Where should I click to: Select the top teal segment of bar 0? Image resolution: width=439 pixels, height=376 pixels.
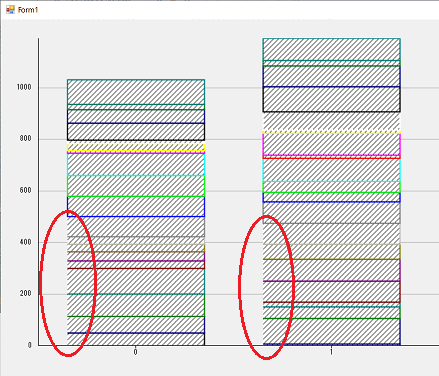[x=136, y=92]
